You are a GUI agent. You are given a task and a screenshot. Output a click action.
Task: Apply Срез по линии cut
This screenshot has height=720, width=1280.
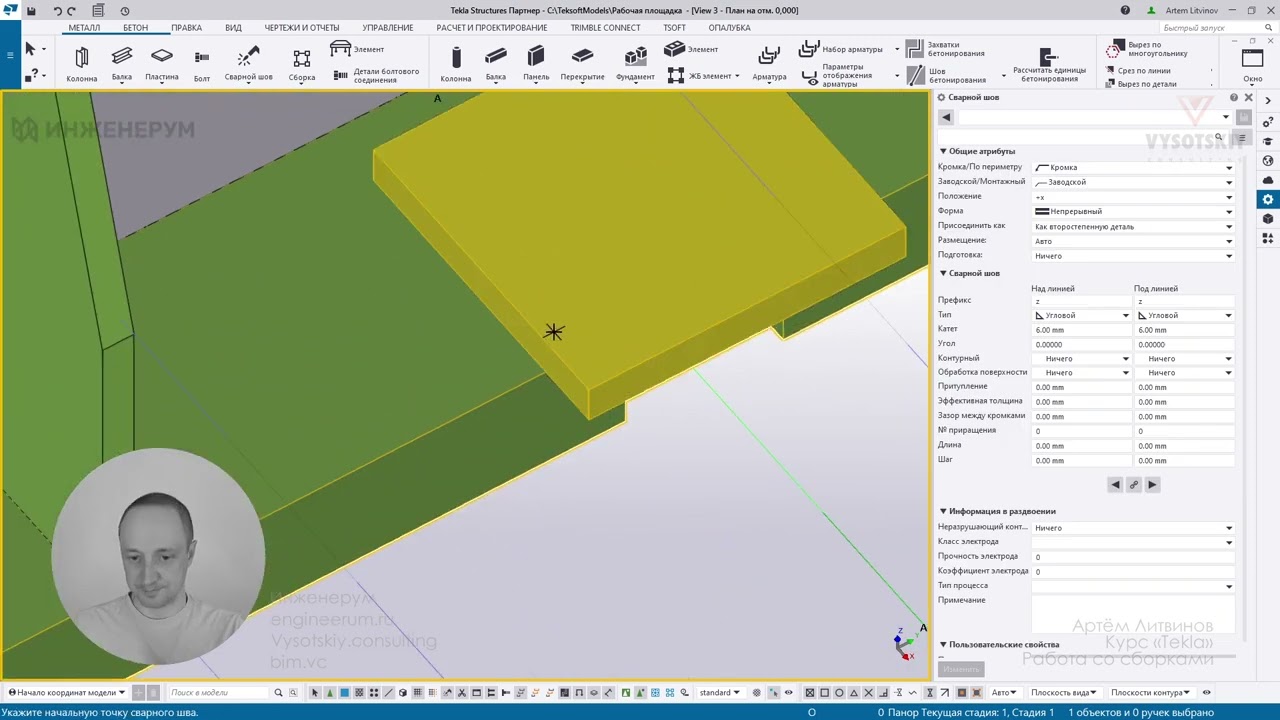1140,71
